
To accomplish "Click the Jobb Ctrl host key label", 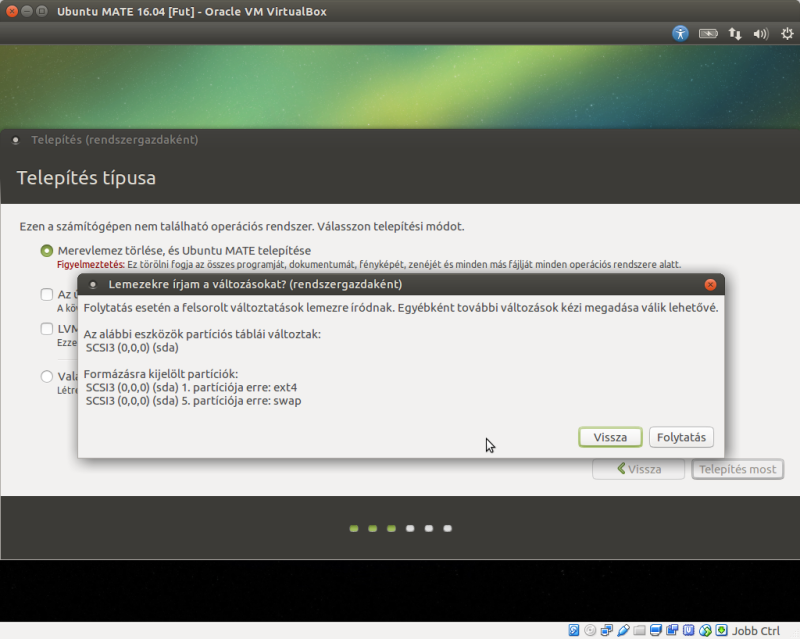I will coord(756,631).
